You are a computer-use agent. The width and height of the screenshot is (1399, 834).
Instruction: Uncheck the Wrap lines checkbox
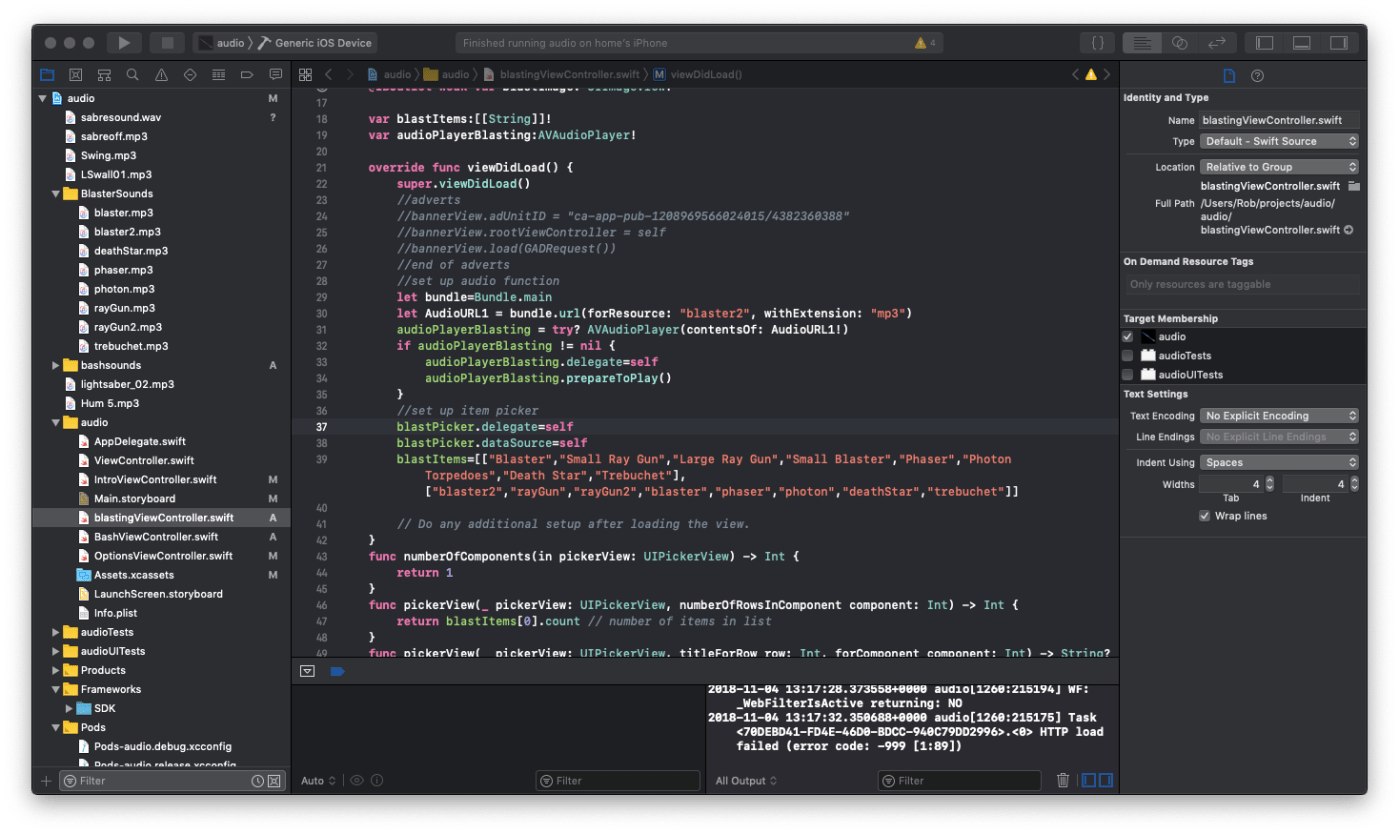[1204, 516]
